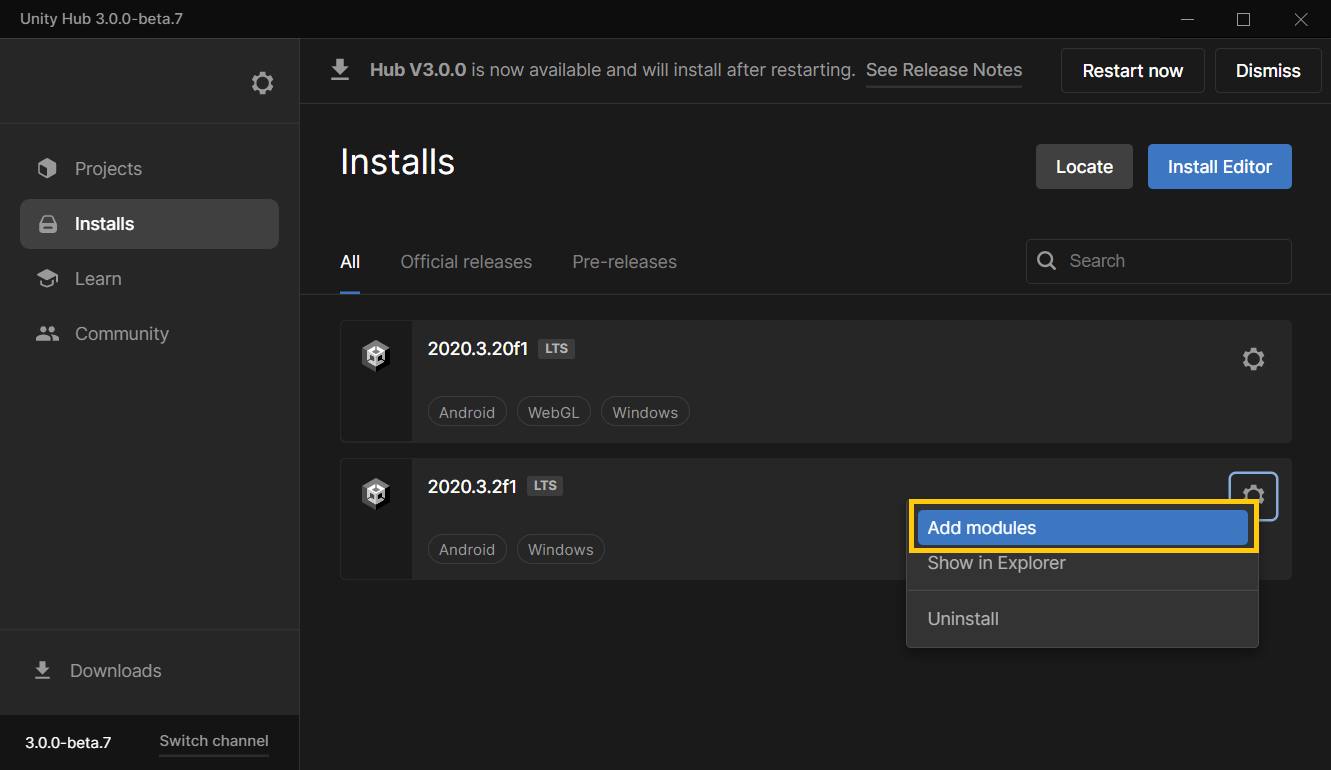Viewport: 1331px width, 770px height.
Task: Select Show in Explorer menu entry
Action: (x=1083, y=563)
